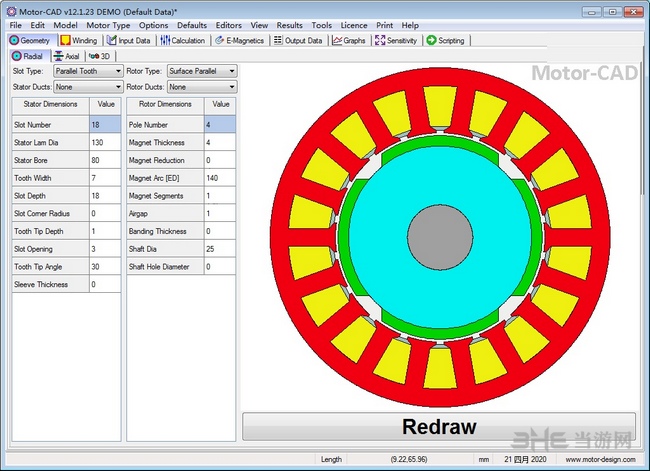This screenshot has height=471, width=650.
Task: Edit the Slot Opening value
Action: click(105, 249)
